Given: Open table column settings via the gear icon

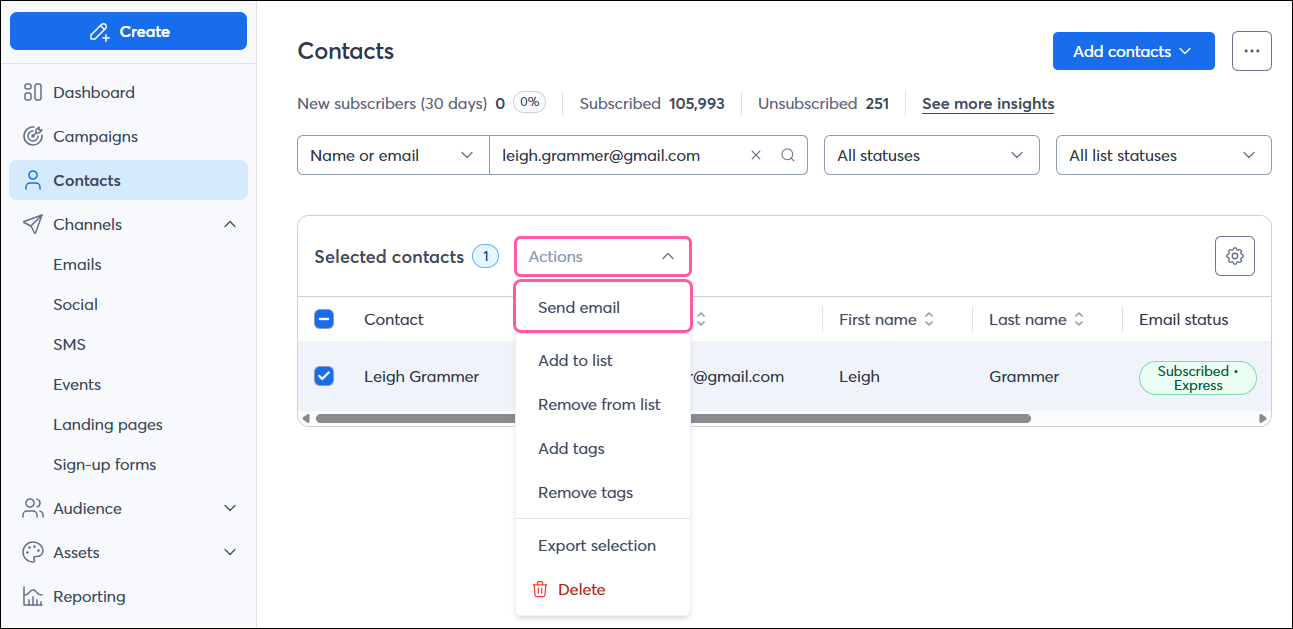Looking at the screenshot, I should click(x=1234, y=256).
